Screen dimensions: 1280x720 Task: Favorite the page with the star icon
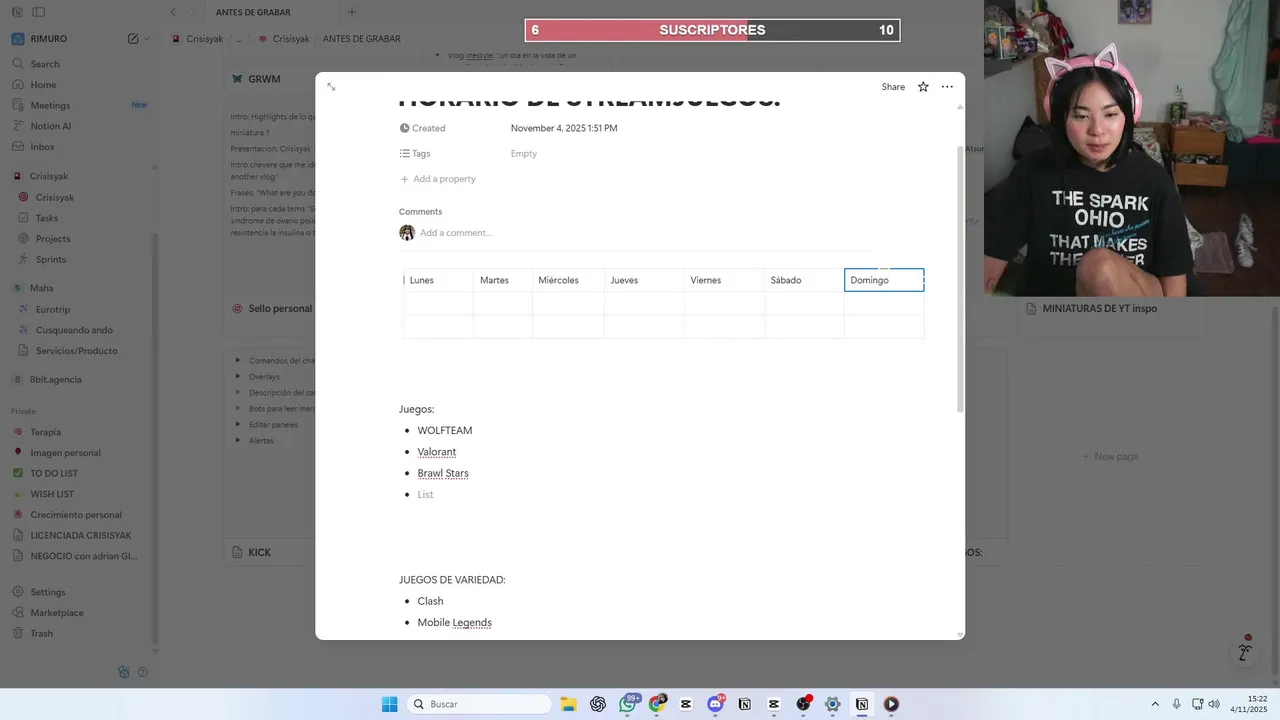[923, 87]
